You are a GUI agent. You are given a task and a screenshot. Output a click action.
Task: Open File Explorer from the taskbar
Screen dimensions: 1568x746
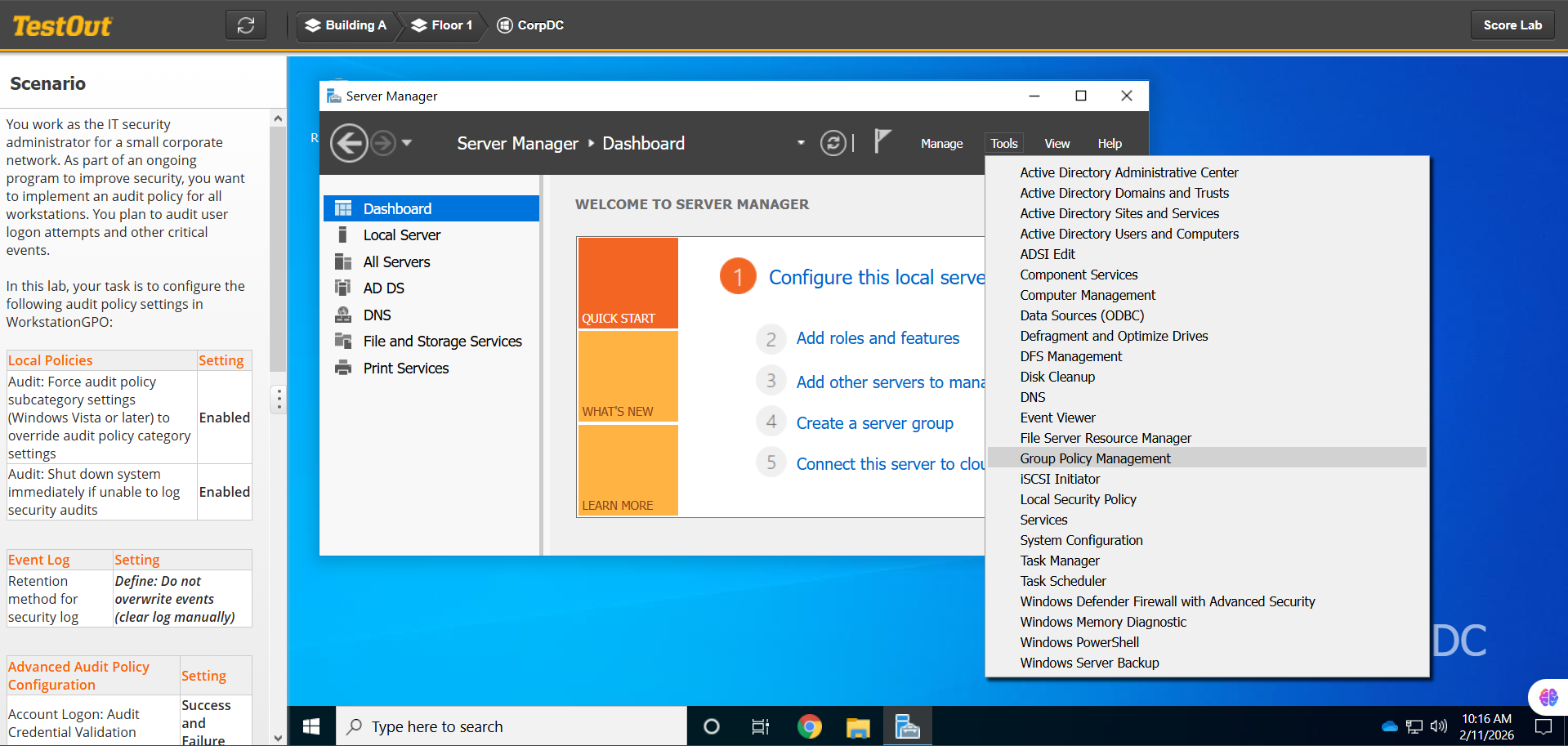tap(858, 726)
